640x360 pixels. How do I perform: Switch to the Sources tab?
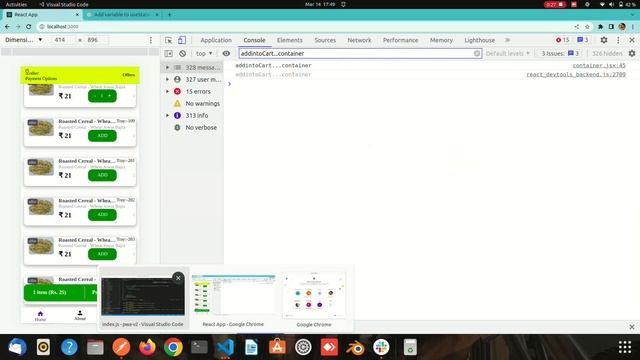[325, 40]
